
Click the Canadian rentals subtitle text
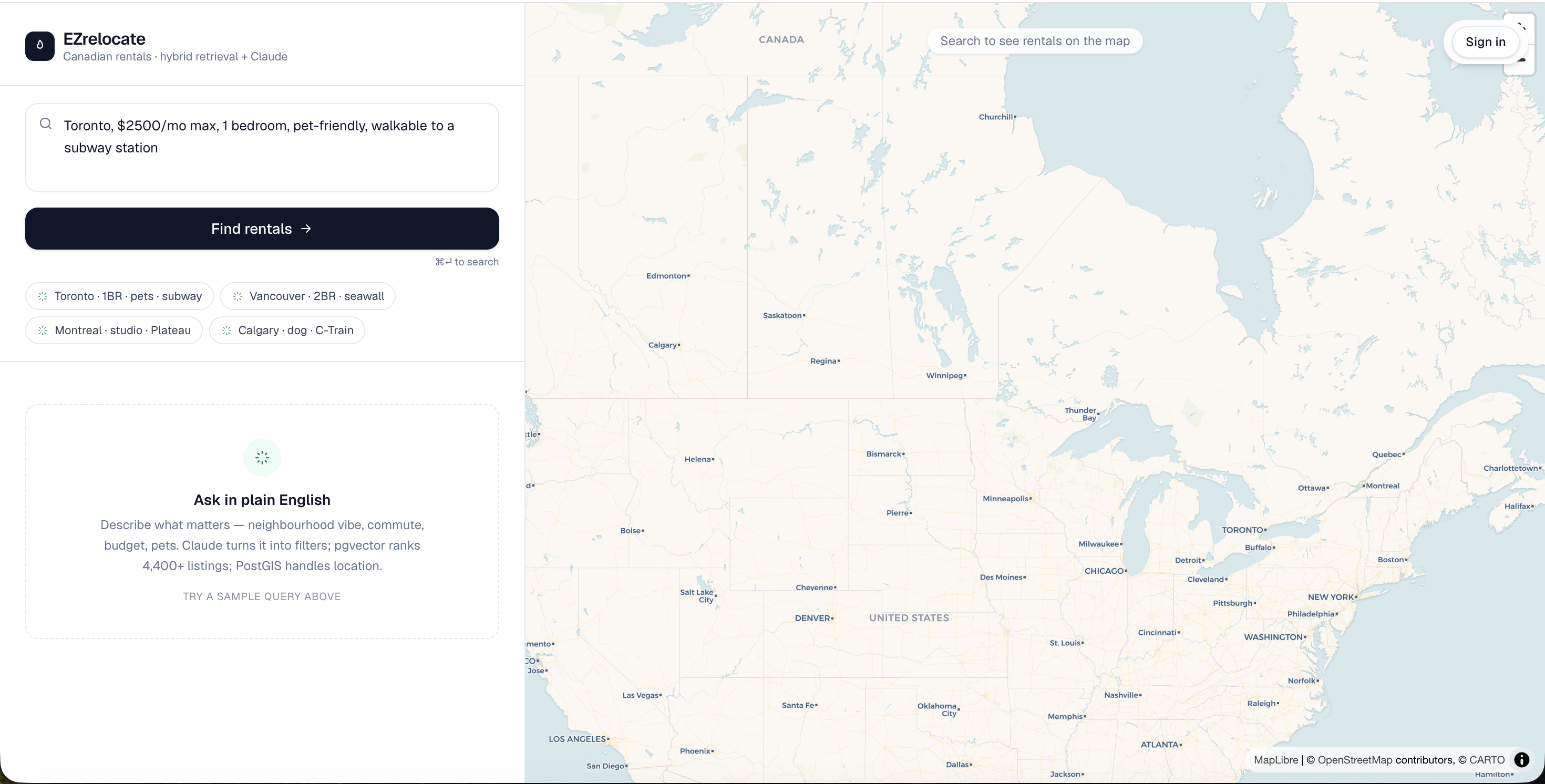click(x=175, y=56)
